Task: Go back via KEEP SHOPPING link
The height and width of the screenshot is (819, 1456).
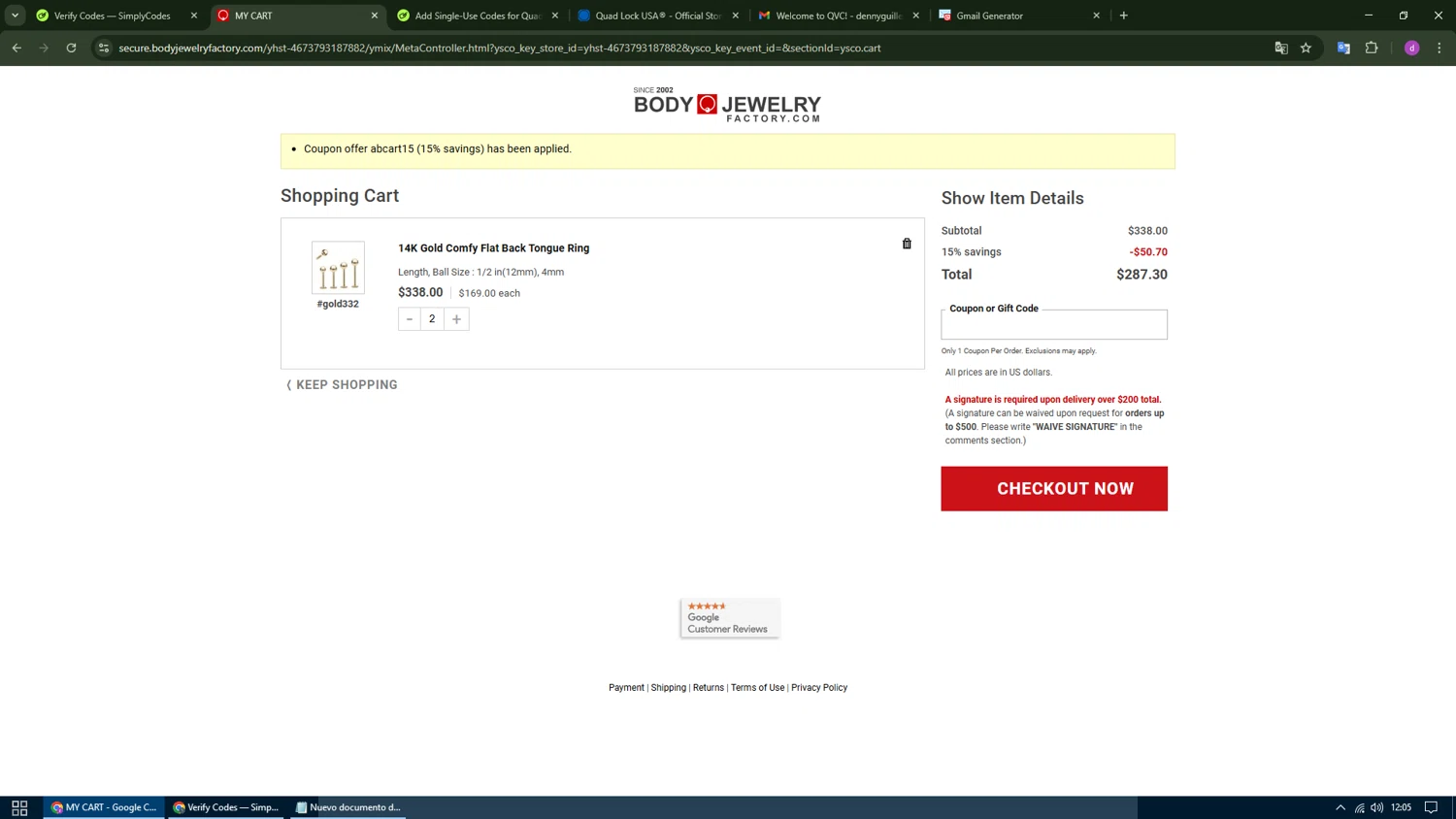Action: tap(342, 385)
